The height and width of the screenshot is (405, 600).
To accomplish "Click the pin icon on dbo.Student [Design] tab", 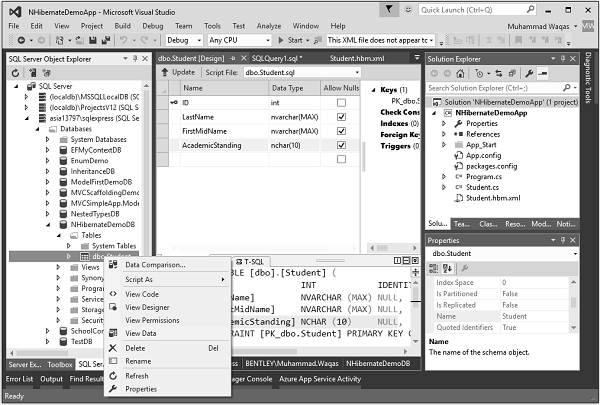I will point(233,58).
